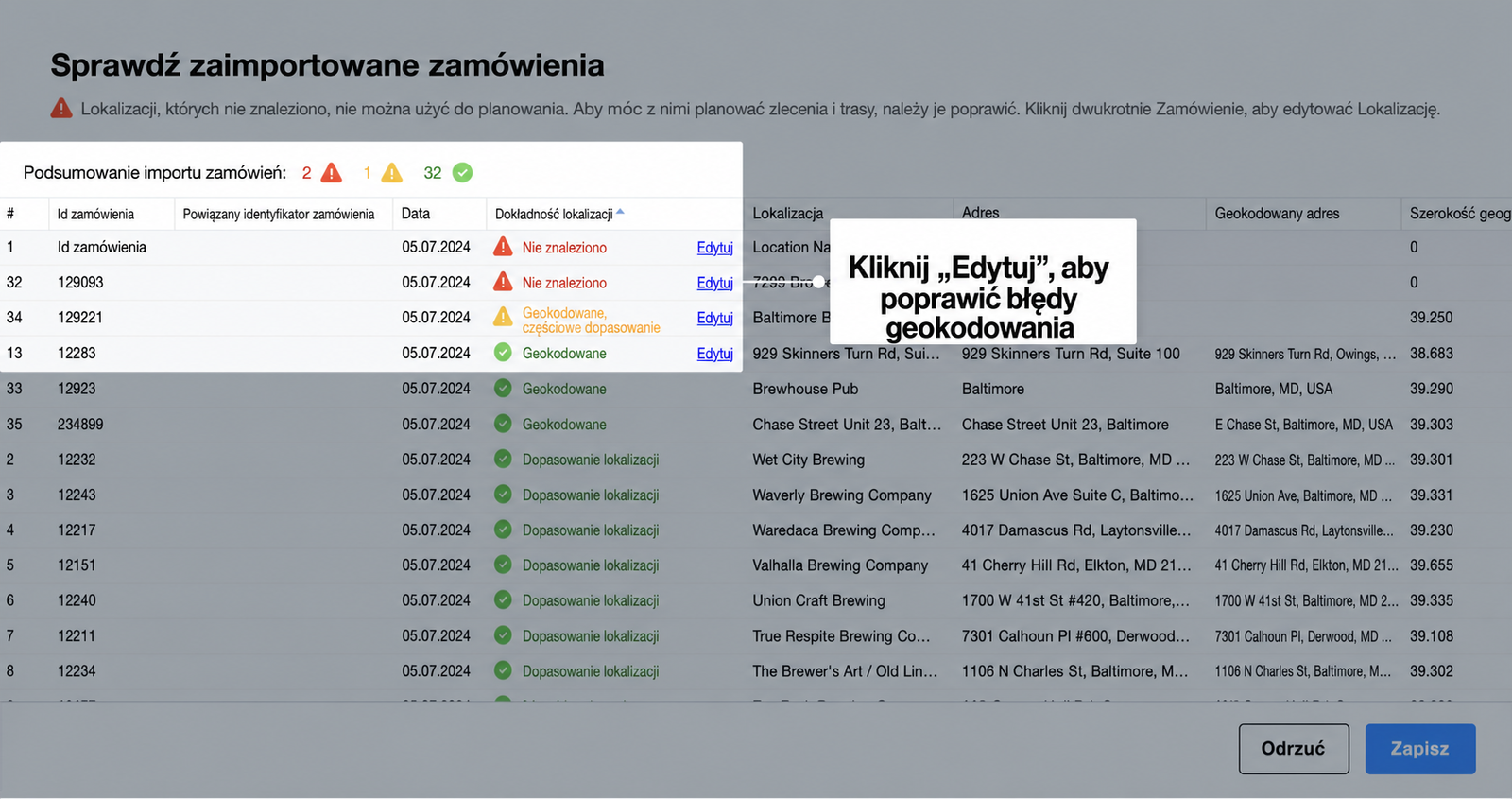Select order id cell 234899

(80, 425)
